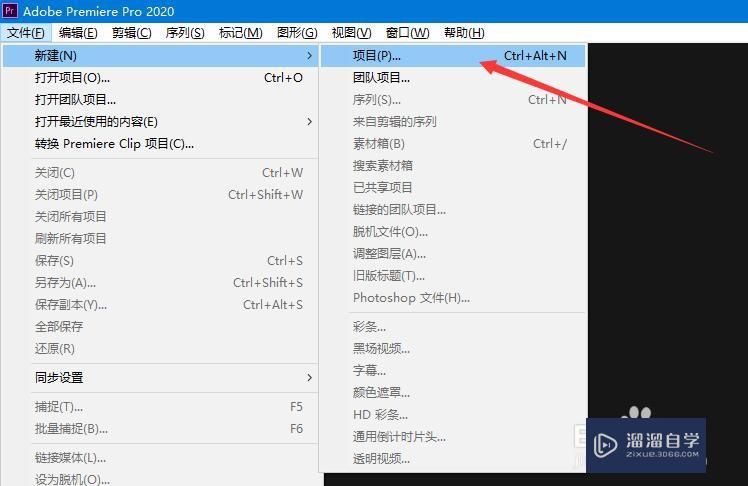Image resolution: width=748 pixels, height=486 pixels.
Task: Click 素材箱(B) submenu entry
Action: 453,143
